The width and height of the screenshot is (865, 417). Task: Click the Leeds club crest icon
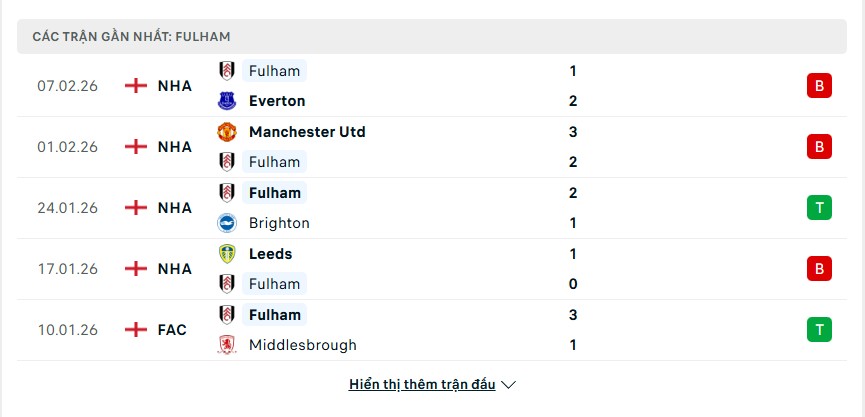point(227,254)
